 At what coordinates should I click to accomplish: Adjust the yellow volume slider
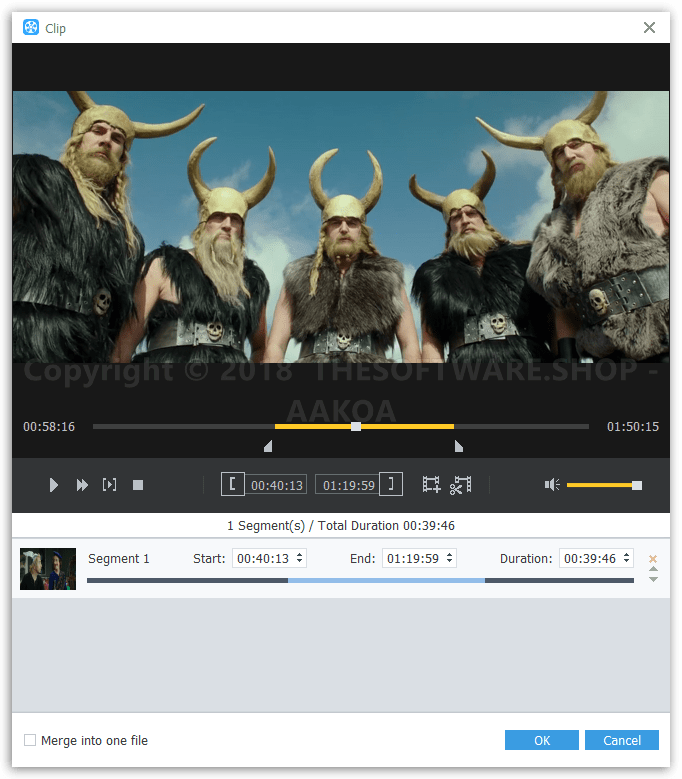(x=604, y=485)
